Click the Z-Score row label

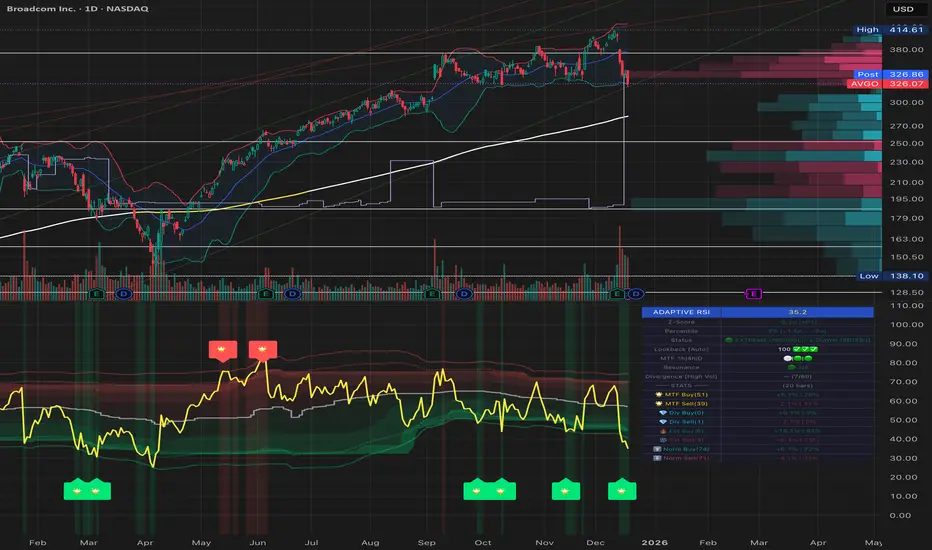681,322
